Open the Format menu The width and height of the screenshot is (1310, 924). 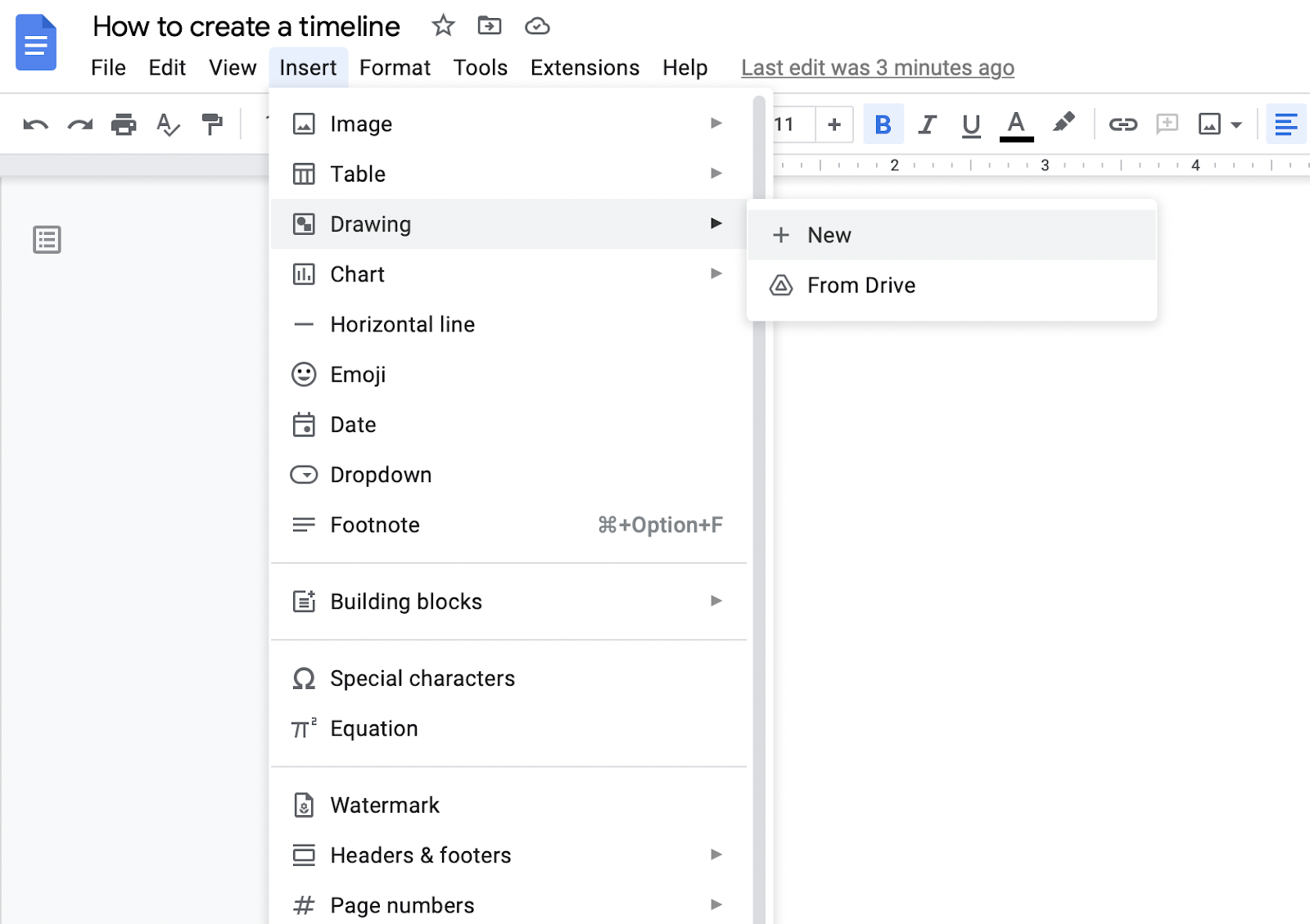395,67
